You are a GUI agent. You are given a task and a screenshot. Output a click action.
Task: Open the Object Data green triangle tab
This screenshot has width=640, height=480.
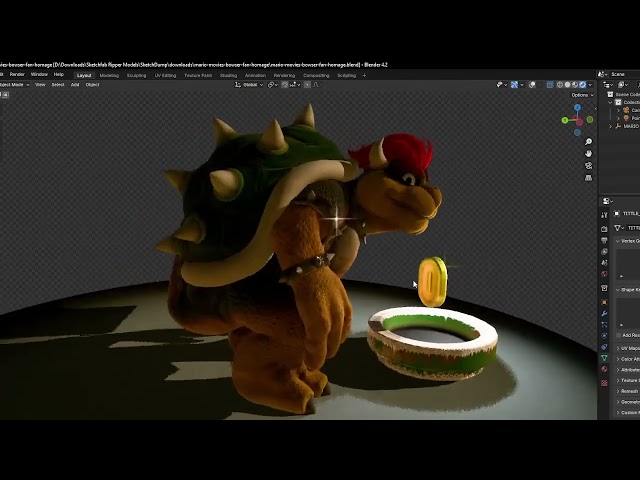pyautogui.click(x=604, y=358)
